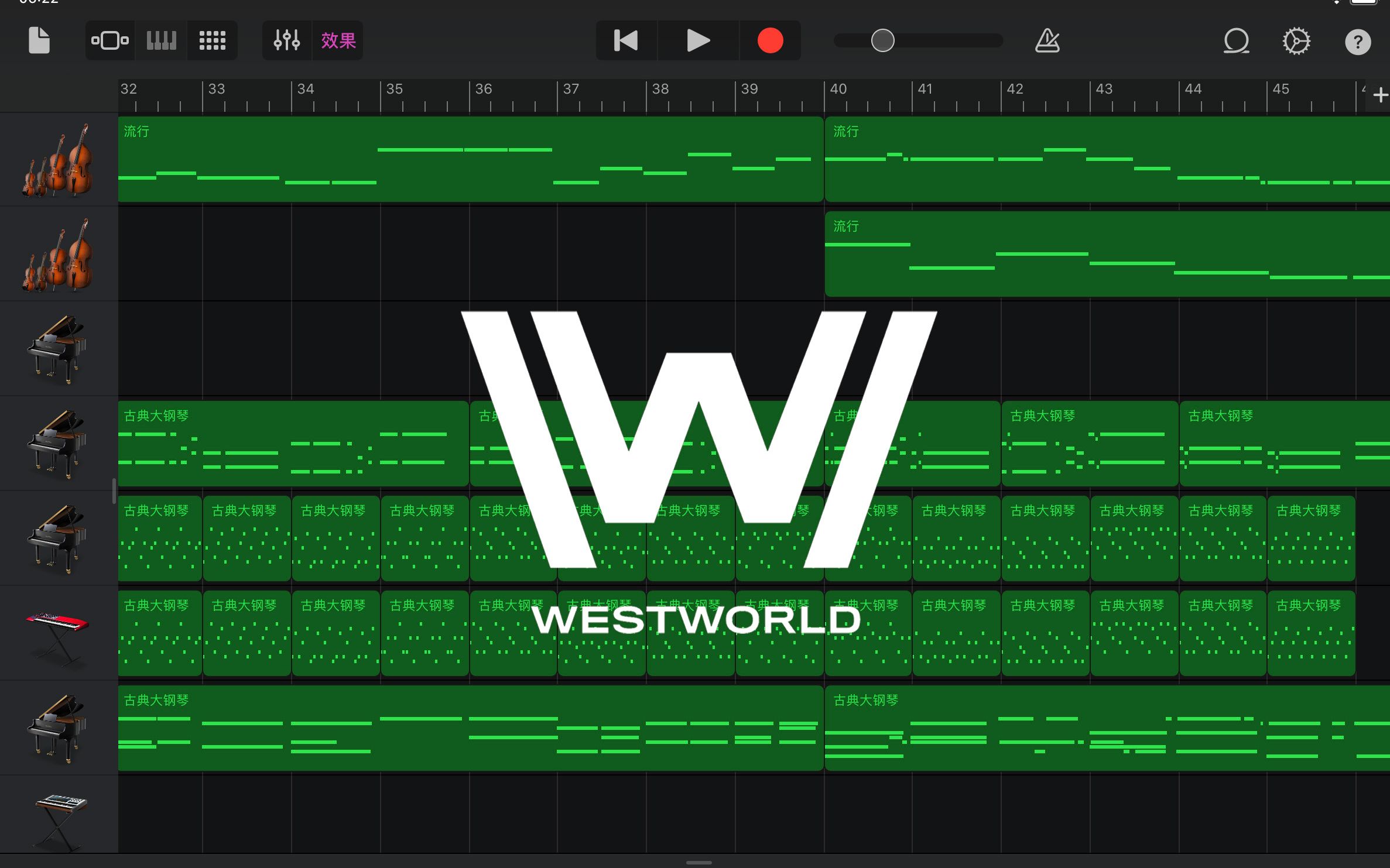Open My Songs document browser

39,40
